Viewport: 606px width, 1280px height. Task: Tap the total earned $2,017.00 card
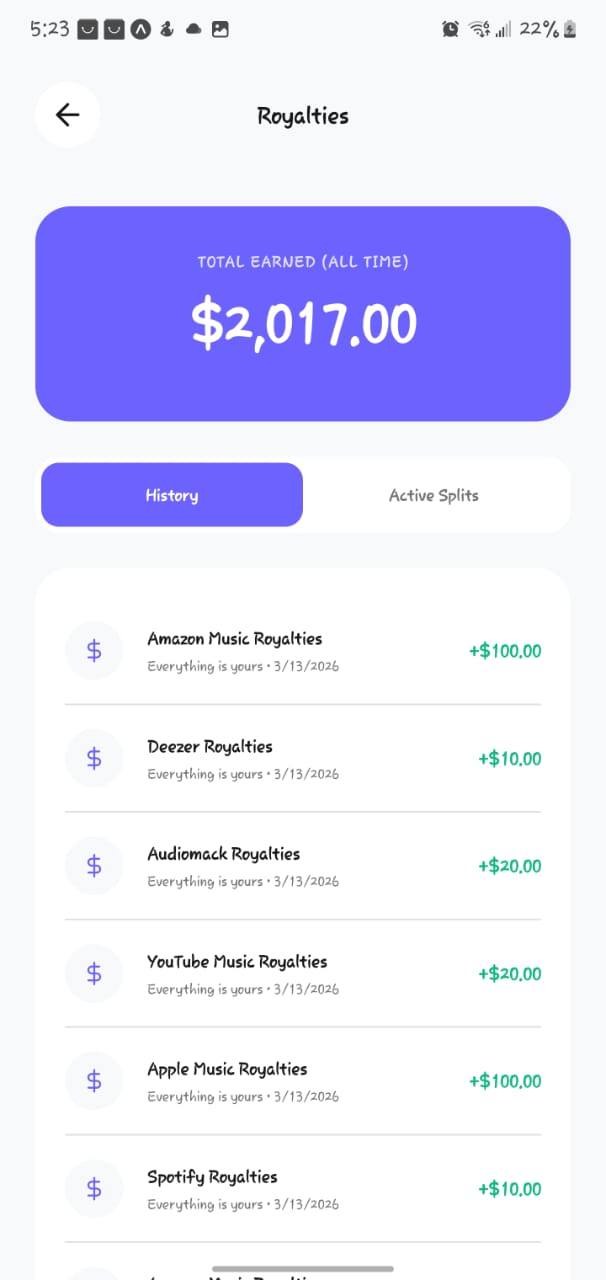[303, 314]
